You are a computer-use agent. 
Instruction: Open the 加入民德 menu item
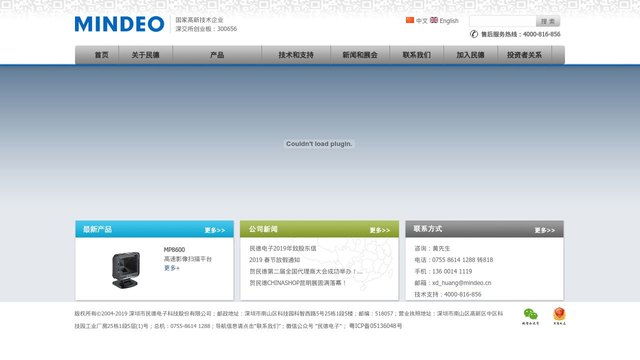point(470,55)
